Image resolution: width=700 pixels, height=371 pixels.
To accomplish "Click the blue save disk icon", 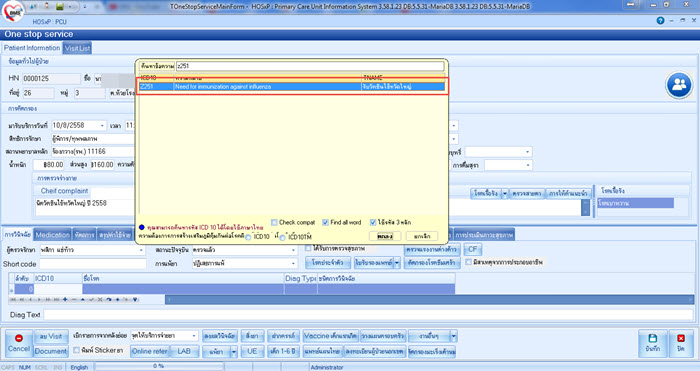I will coord(652,338).
